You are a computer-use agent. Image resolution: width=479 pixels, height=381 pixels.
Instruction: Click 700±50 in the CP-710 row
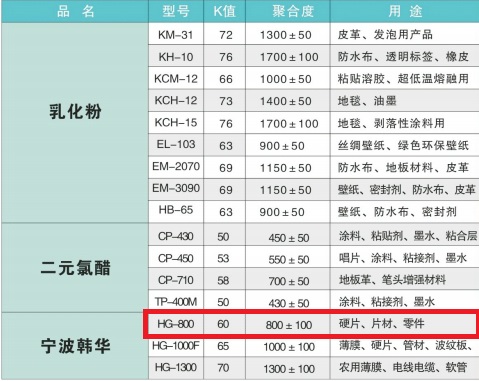(289, 281)
